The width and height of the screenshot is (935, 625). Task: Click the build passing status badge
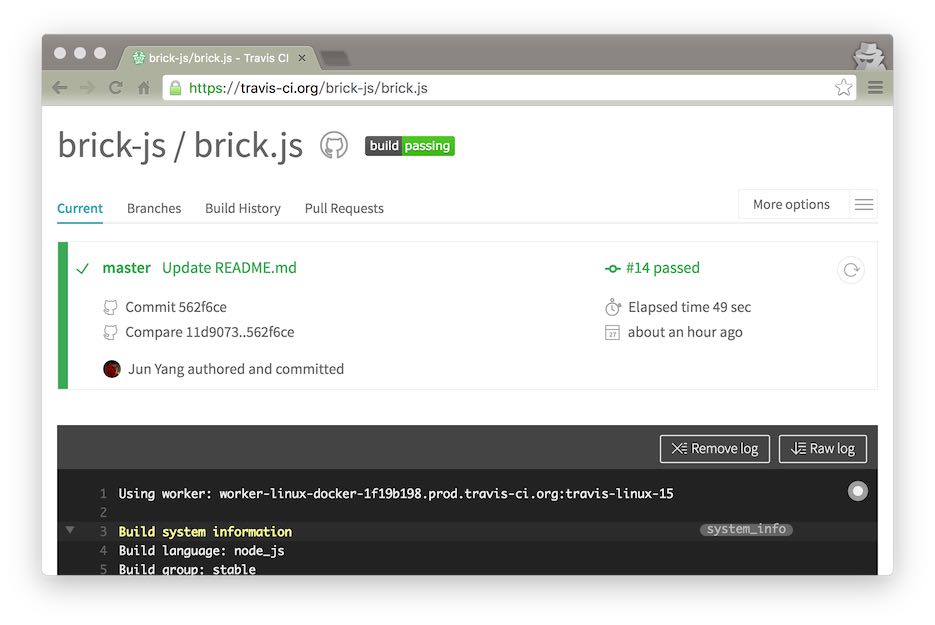(x=409, y=146)
